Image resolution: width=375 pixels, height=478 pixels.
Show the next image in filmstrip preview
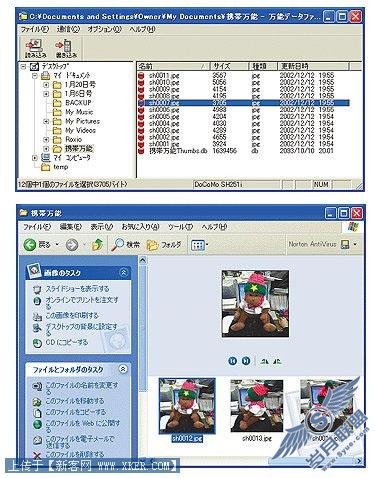coord(246,361)
